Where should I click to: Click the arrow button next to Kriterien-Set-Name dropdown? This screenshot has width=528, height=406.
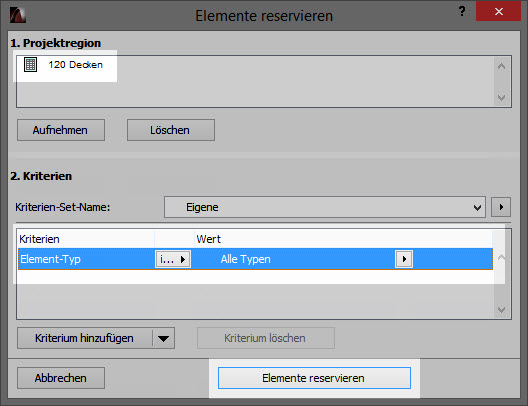pyautogui.click(x=501, y=207)
